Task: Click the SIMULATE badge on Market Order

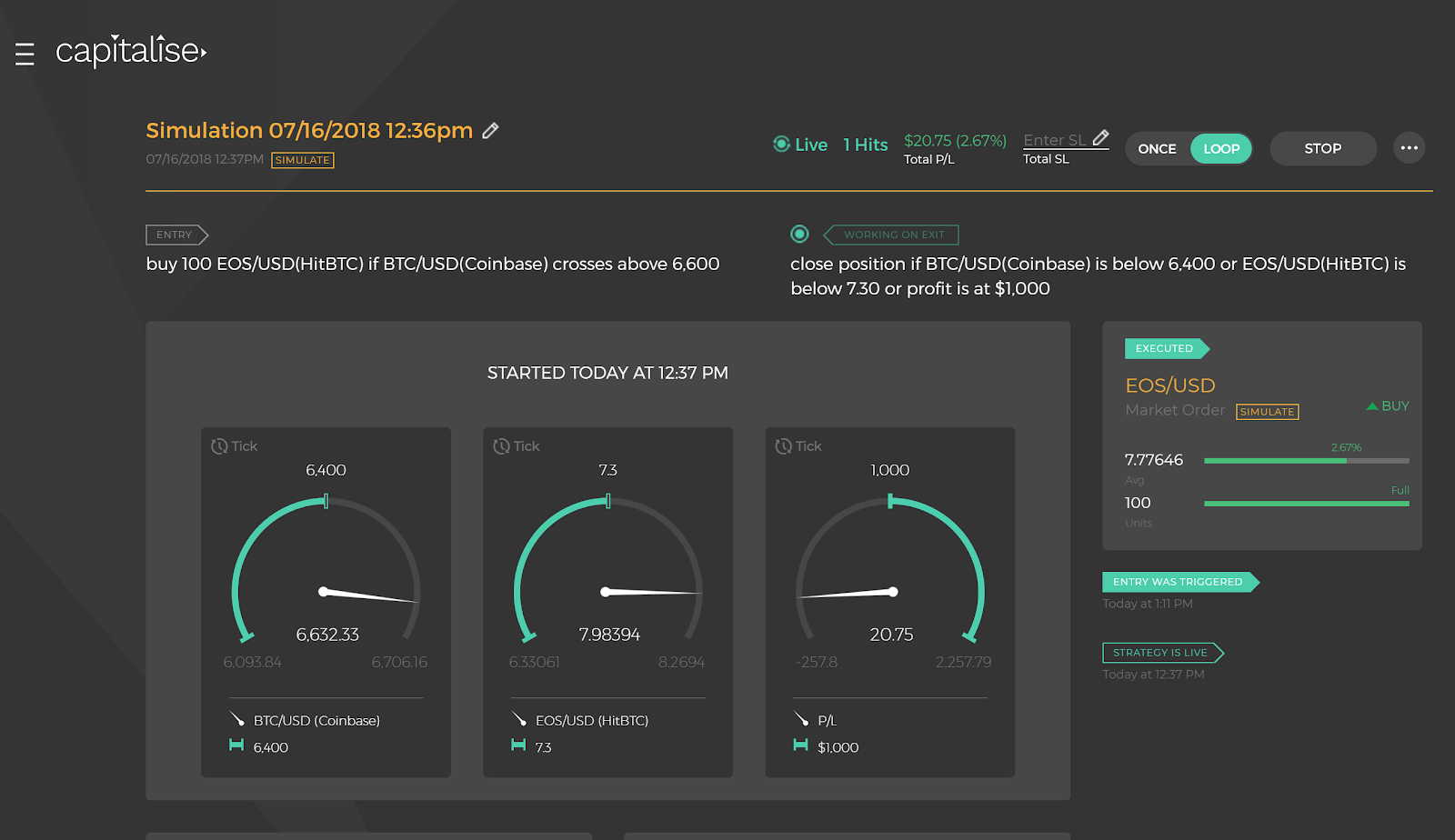Action: click(x=1268, y=412)
